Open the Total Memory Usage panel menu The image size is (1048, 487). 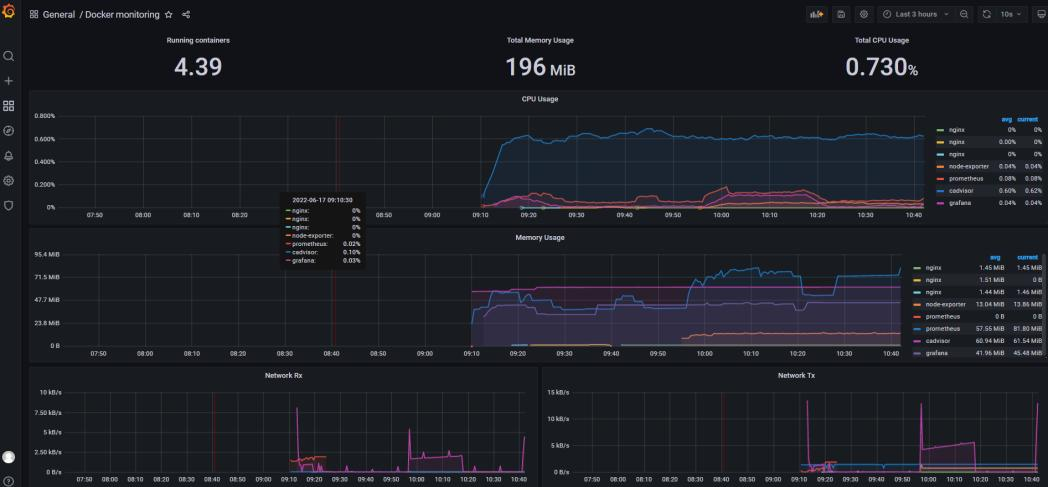click(x=540, y=40)
